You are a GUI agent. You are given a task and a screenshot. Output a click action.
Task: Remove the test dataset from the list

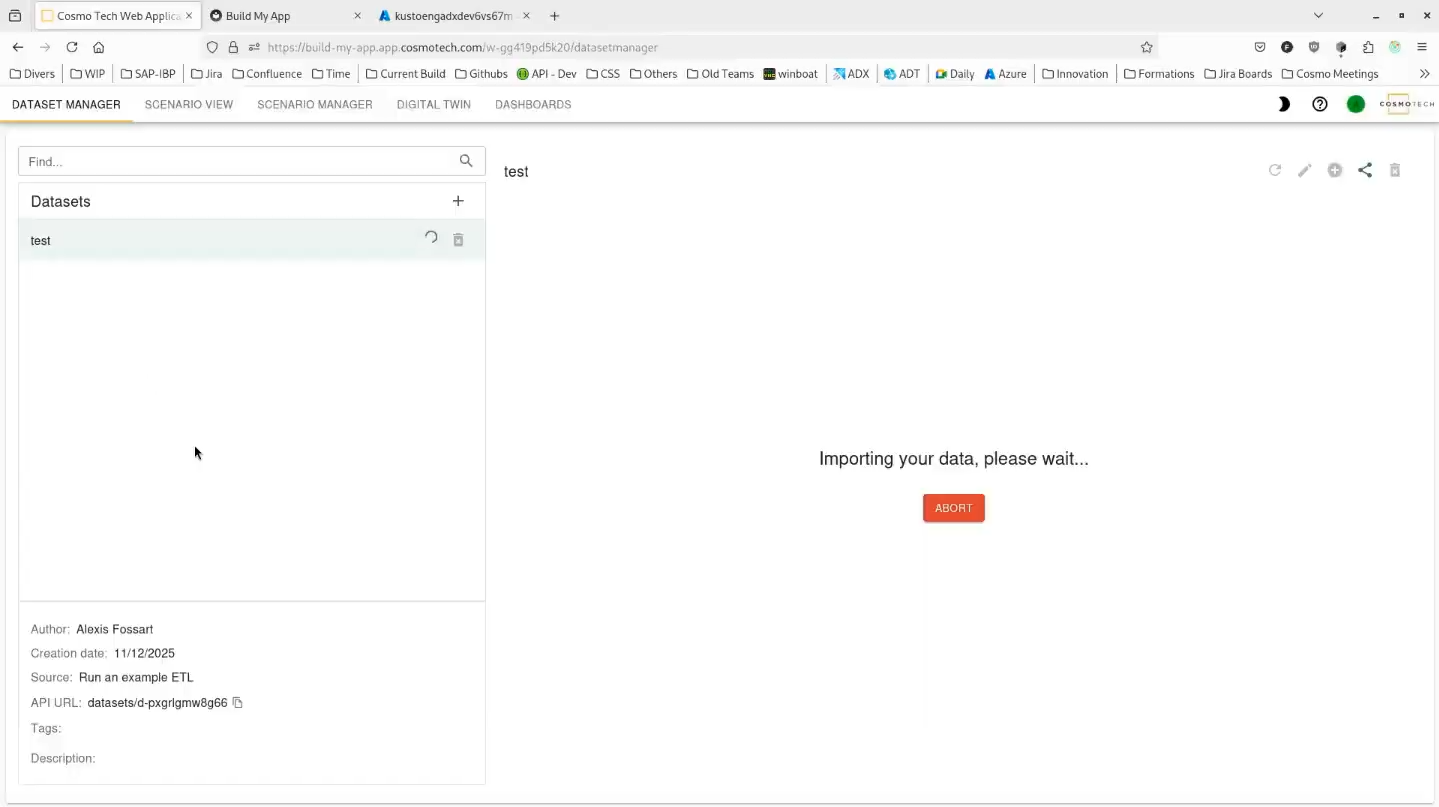(x=458, y=239)
